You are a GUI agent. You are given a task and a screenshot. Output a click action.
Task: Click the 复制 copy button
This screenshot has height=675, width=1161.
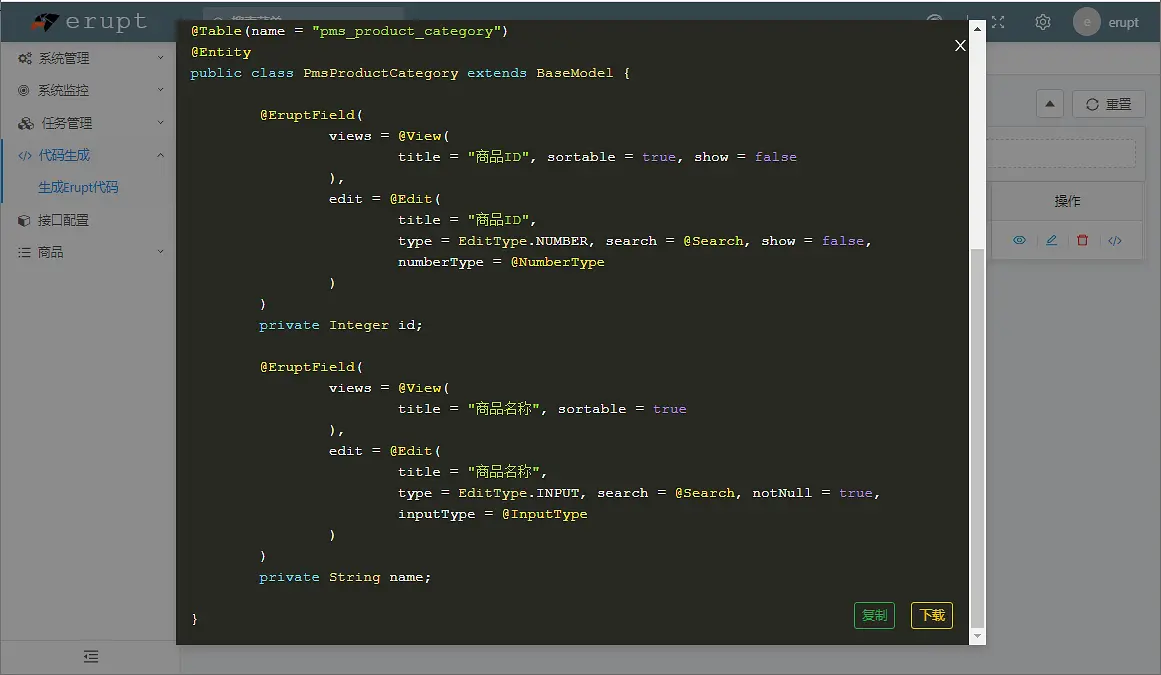[874, 615]
